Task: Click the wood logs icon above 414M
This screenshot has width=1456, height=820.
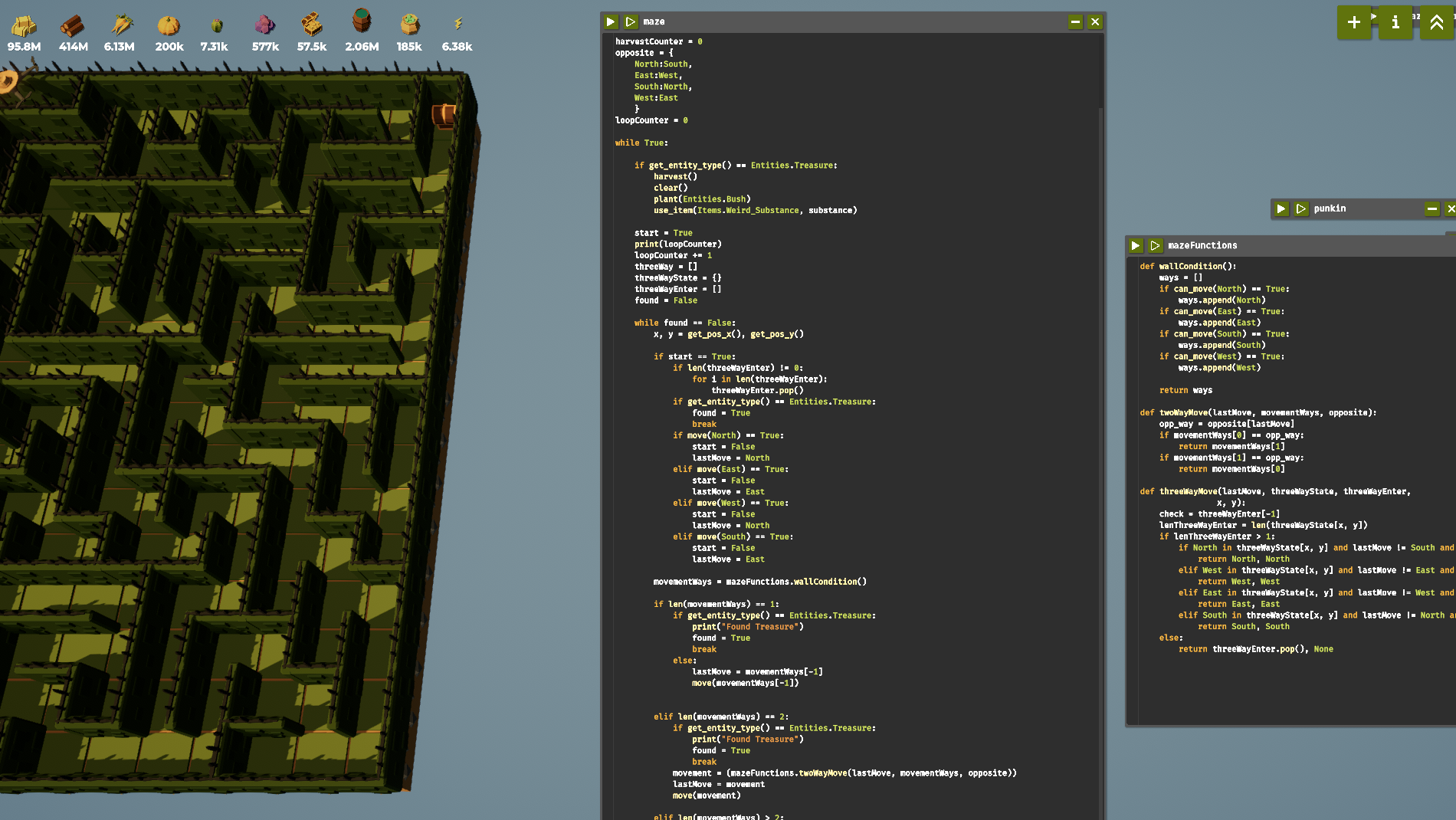Action: (73, 25)
